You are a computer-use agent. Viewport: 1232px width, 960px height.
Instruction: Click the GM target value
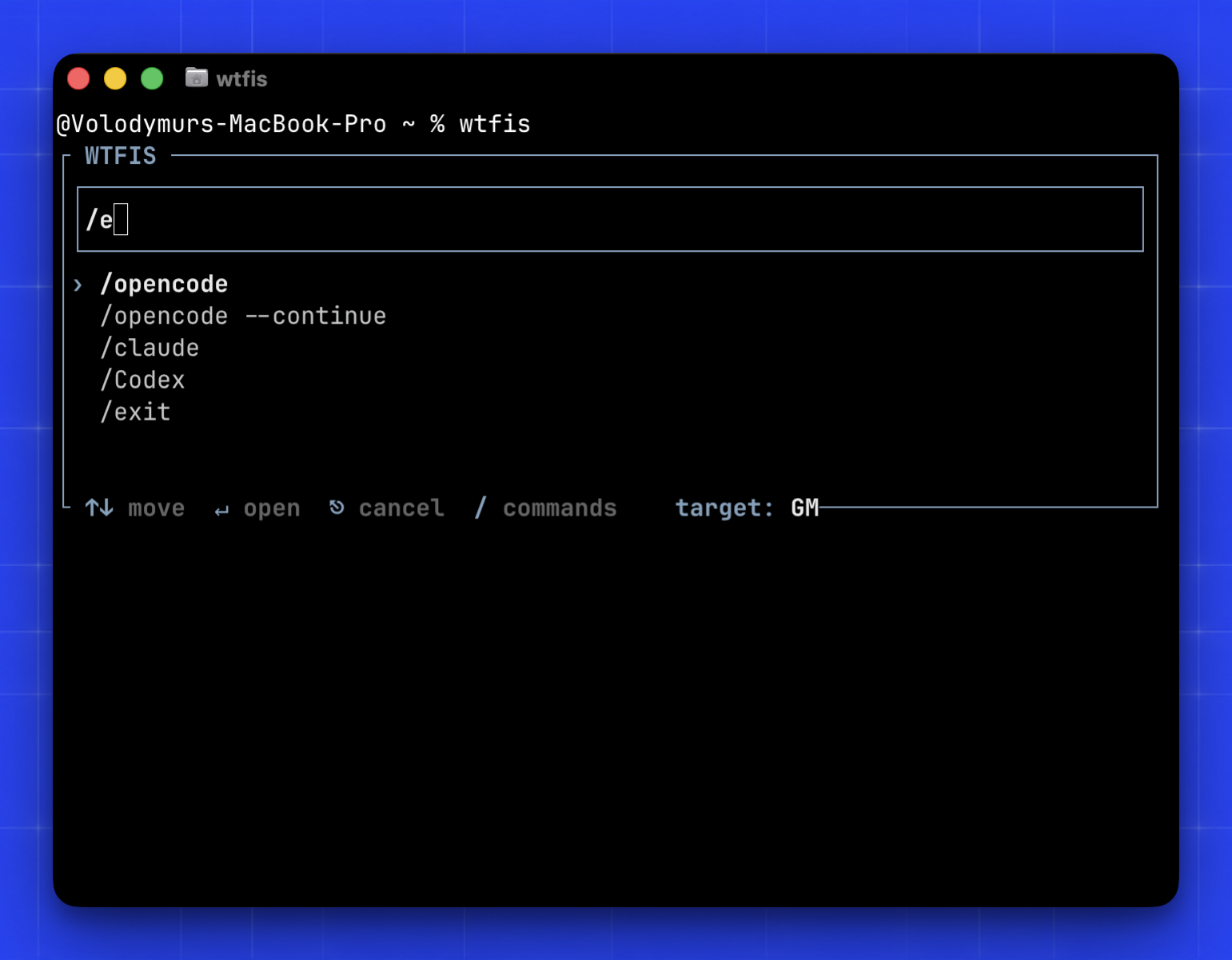pos(805,508)
